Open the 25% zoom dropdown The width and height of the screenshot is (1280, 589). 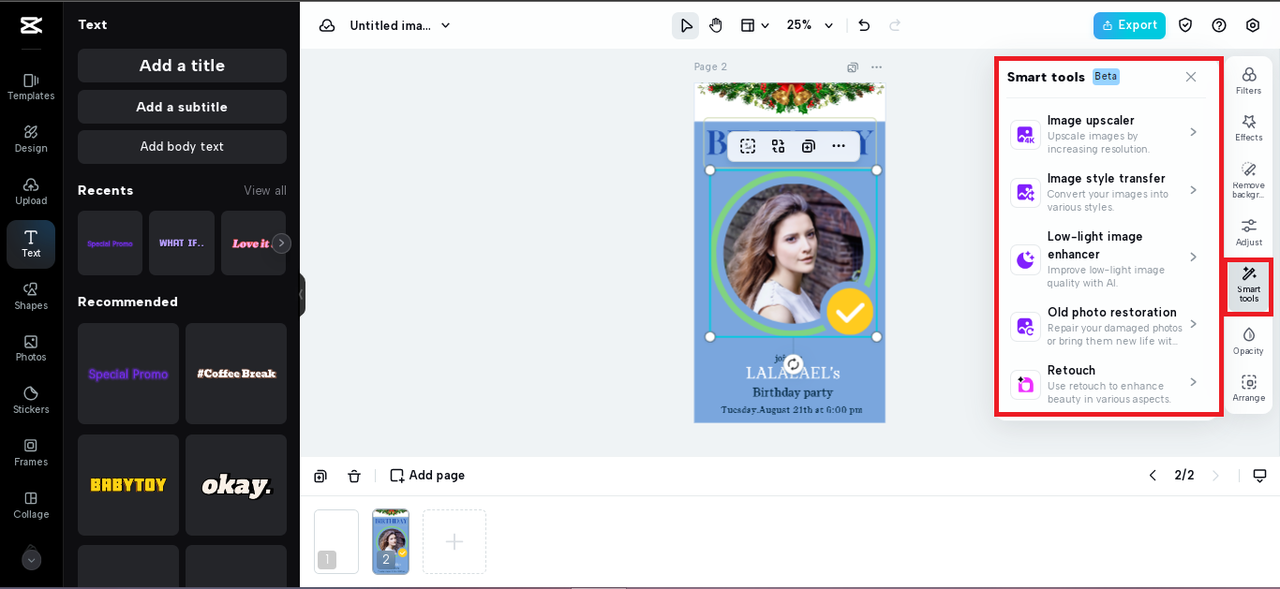point(810,26)
